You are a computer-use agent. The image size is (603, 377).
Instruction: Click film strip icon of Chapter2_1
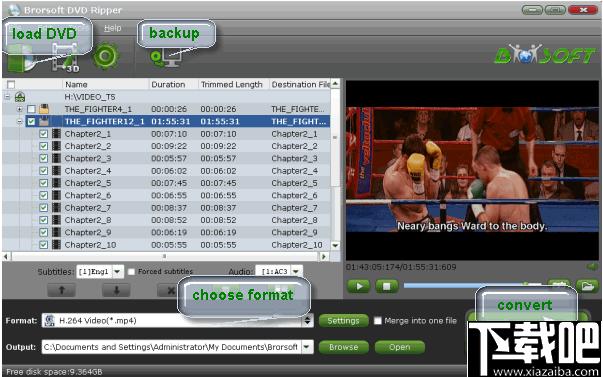pos(57,134)
